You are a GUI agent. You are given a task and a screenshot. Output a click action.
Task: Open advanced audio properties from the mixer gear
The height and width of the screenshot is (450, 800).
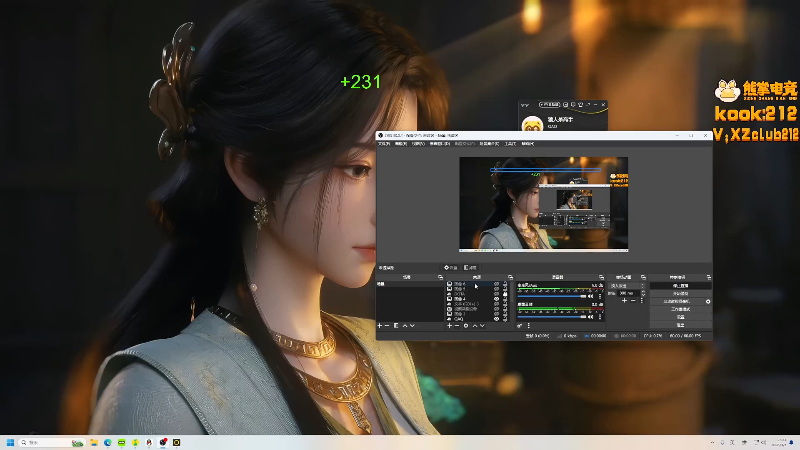pos(519,326)
